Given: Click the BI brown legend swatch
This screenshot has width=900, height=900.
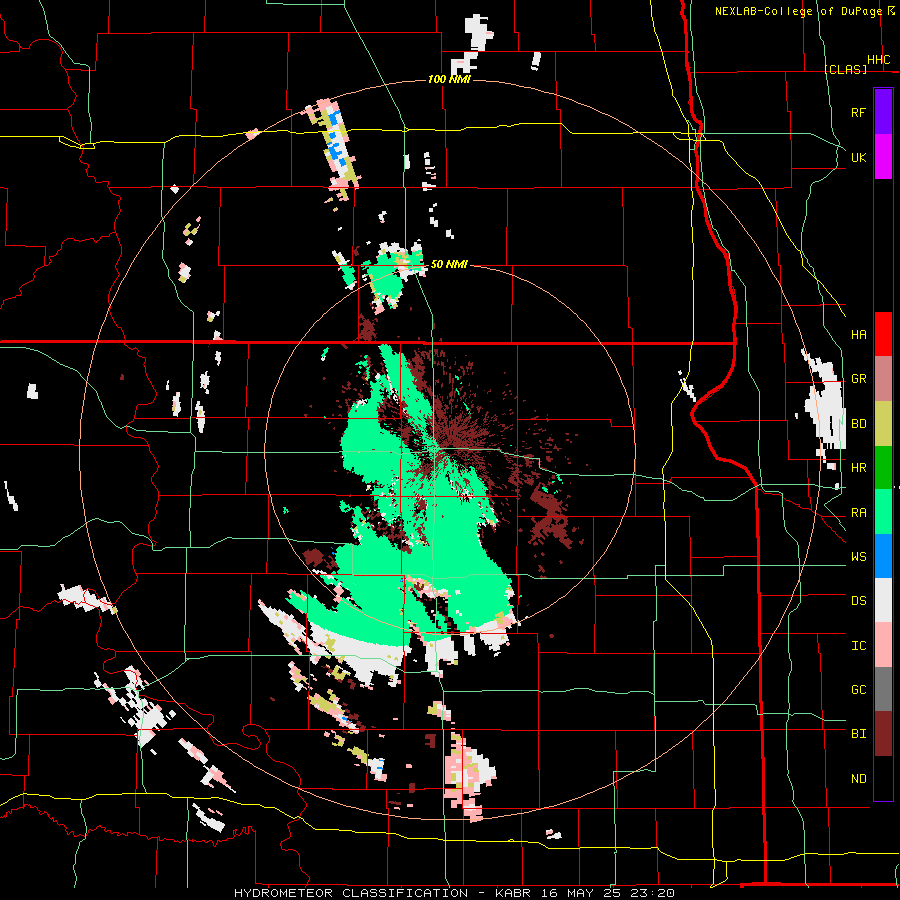Looking at the screenshot, I should coord(883,734).
